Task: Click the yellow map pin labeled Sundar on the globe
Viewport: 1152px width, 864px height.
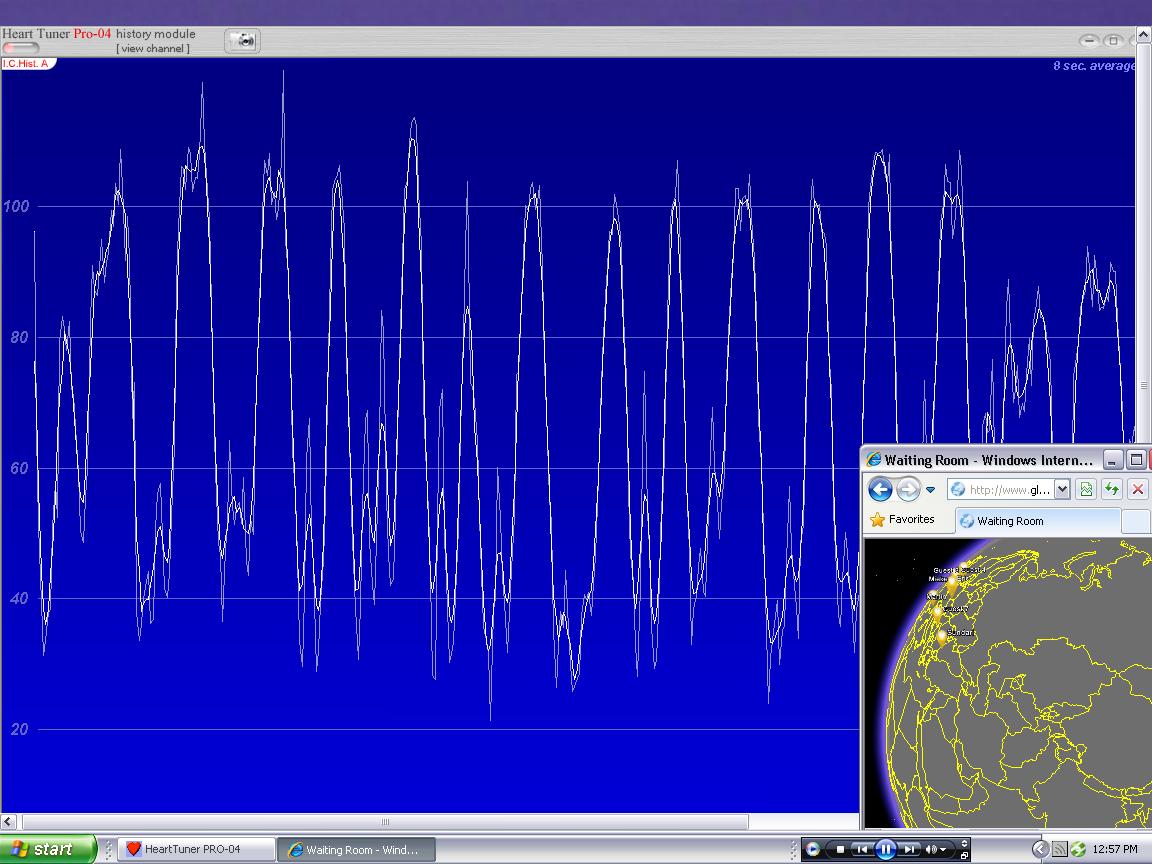Action: [x=942, y=638]
